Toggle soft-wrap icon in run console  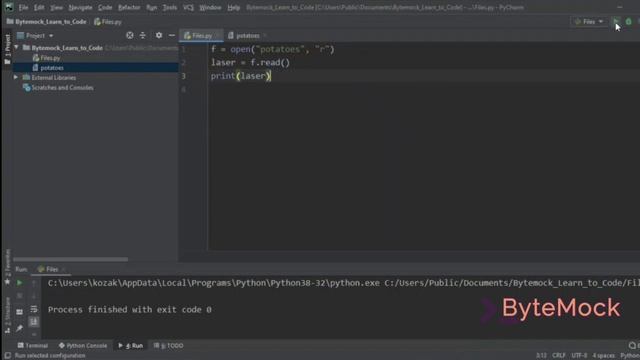coord(34,309)
